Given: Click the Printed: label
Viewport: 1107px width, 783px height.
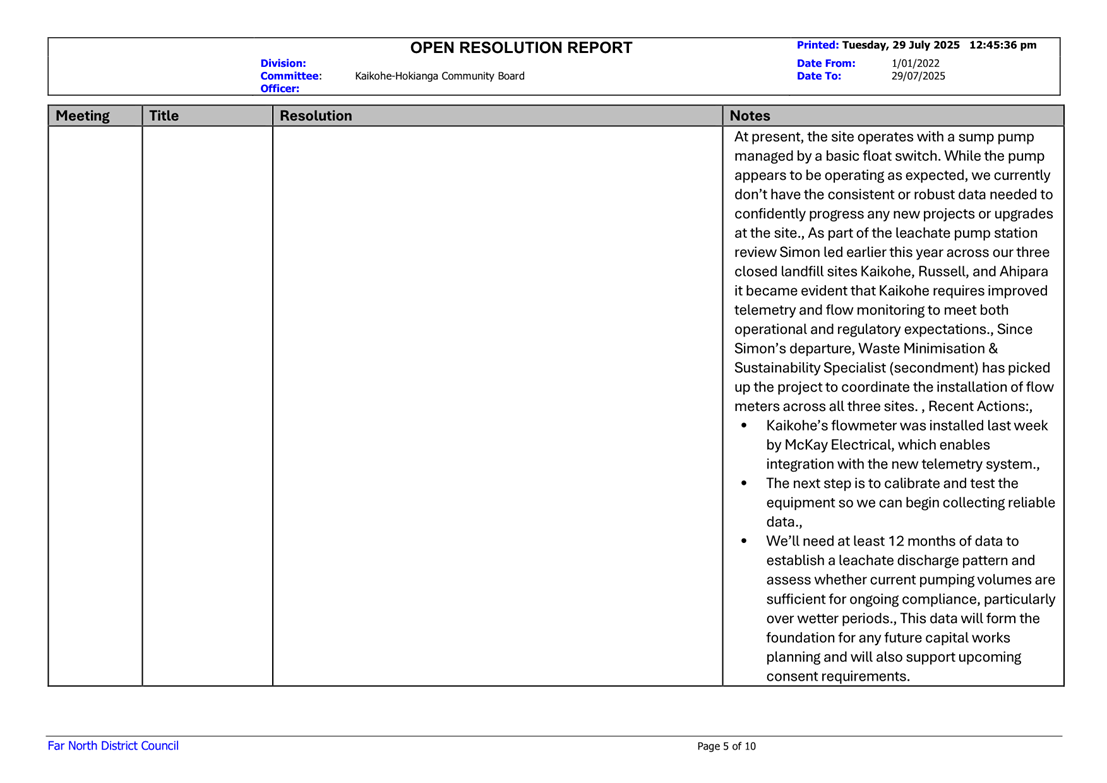Looking at the screenshot, I should (818, 44).
